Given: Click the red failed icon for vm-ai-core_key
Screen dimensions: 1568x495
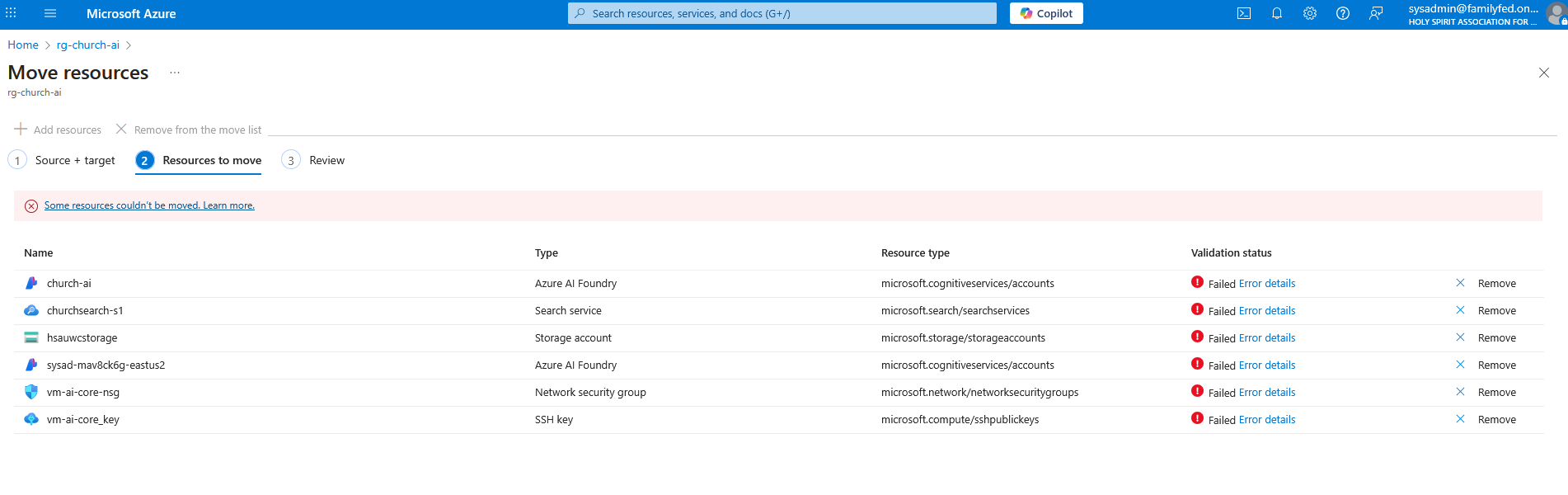Looking at the screenshot, I should [x=1197, y=418].
